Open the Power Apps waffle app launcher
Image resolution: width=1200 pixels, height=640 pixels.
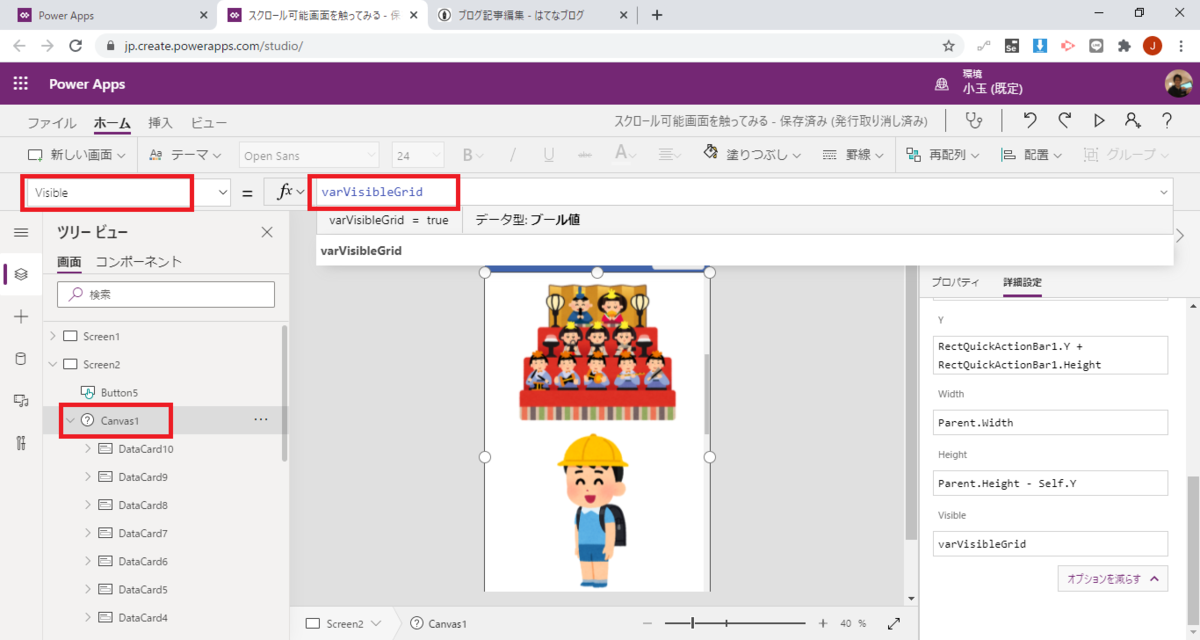(x=21, y=84)
